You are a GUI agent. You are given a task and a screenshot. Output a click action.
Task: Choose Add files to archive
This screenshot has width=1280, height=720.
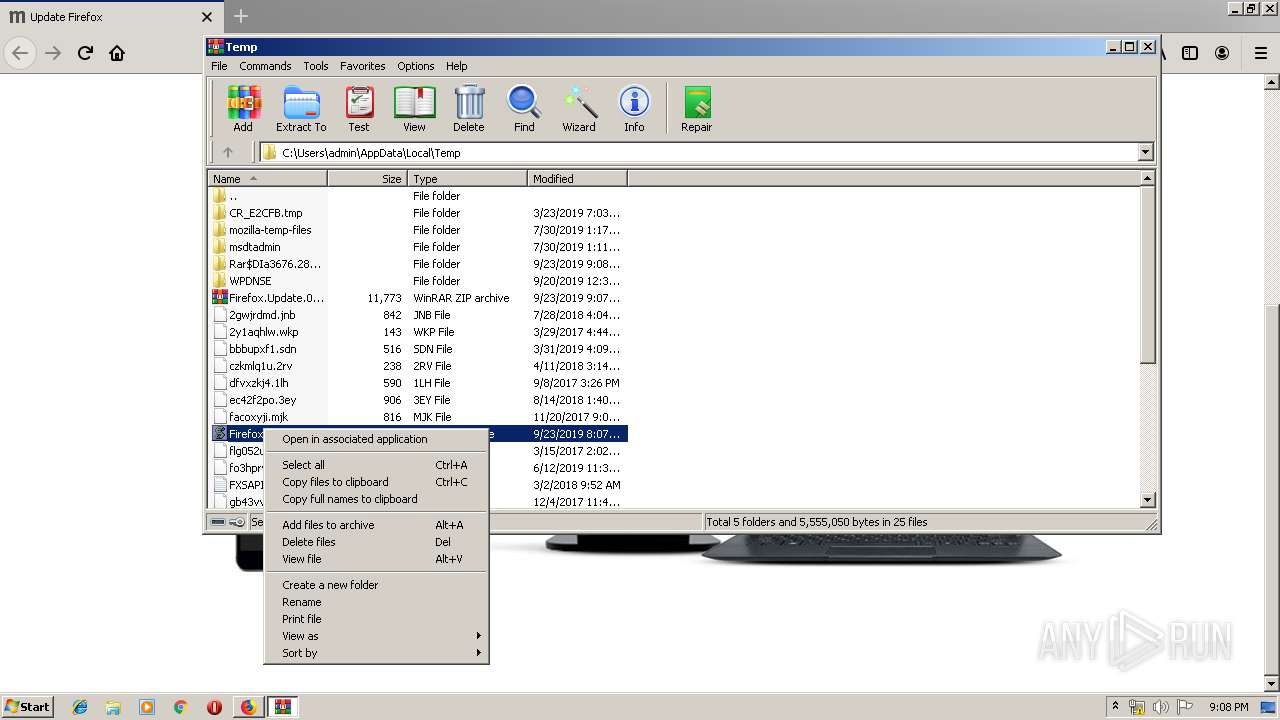click(376, 525)
